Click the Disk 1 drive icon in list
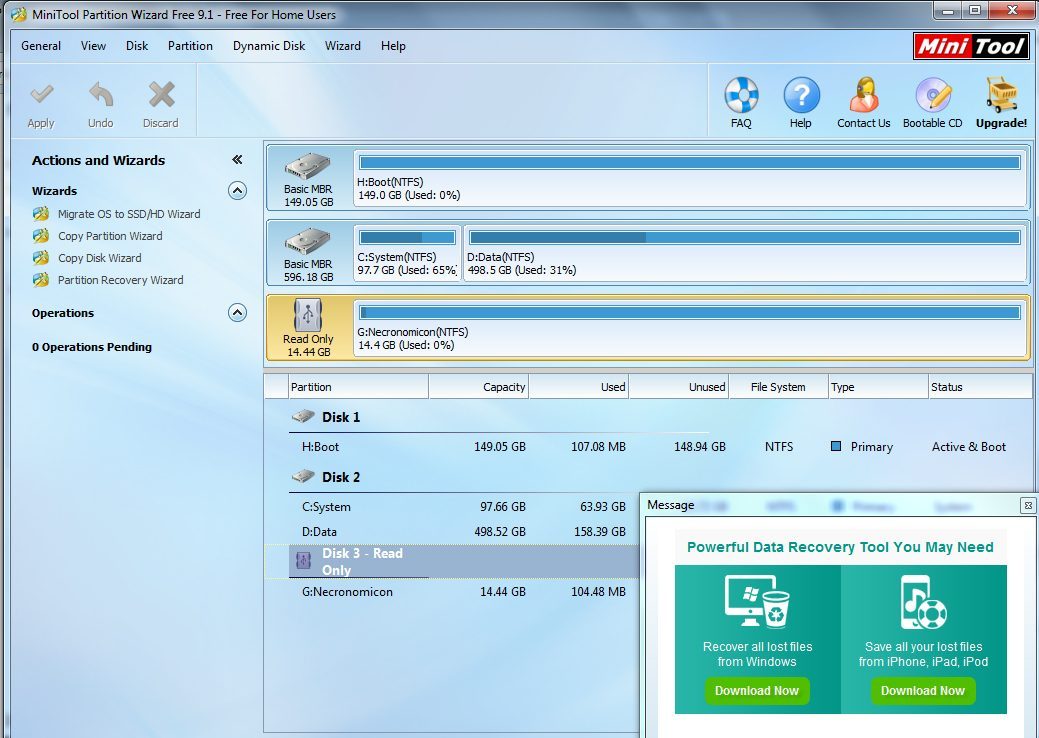The height and width of the screenshot is (738, 1039). point(303,417)
